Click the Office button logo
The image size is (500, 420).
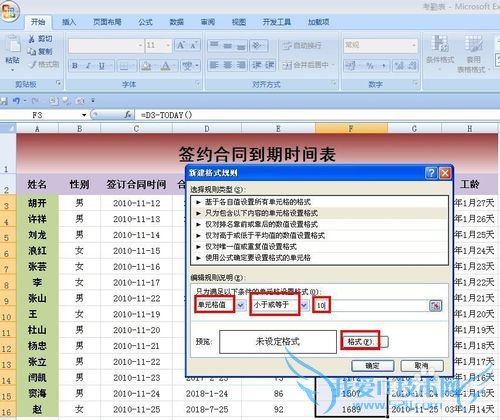point(9,12)
